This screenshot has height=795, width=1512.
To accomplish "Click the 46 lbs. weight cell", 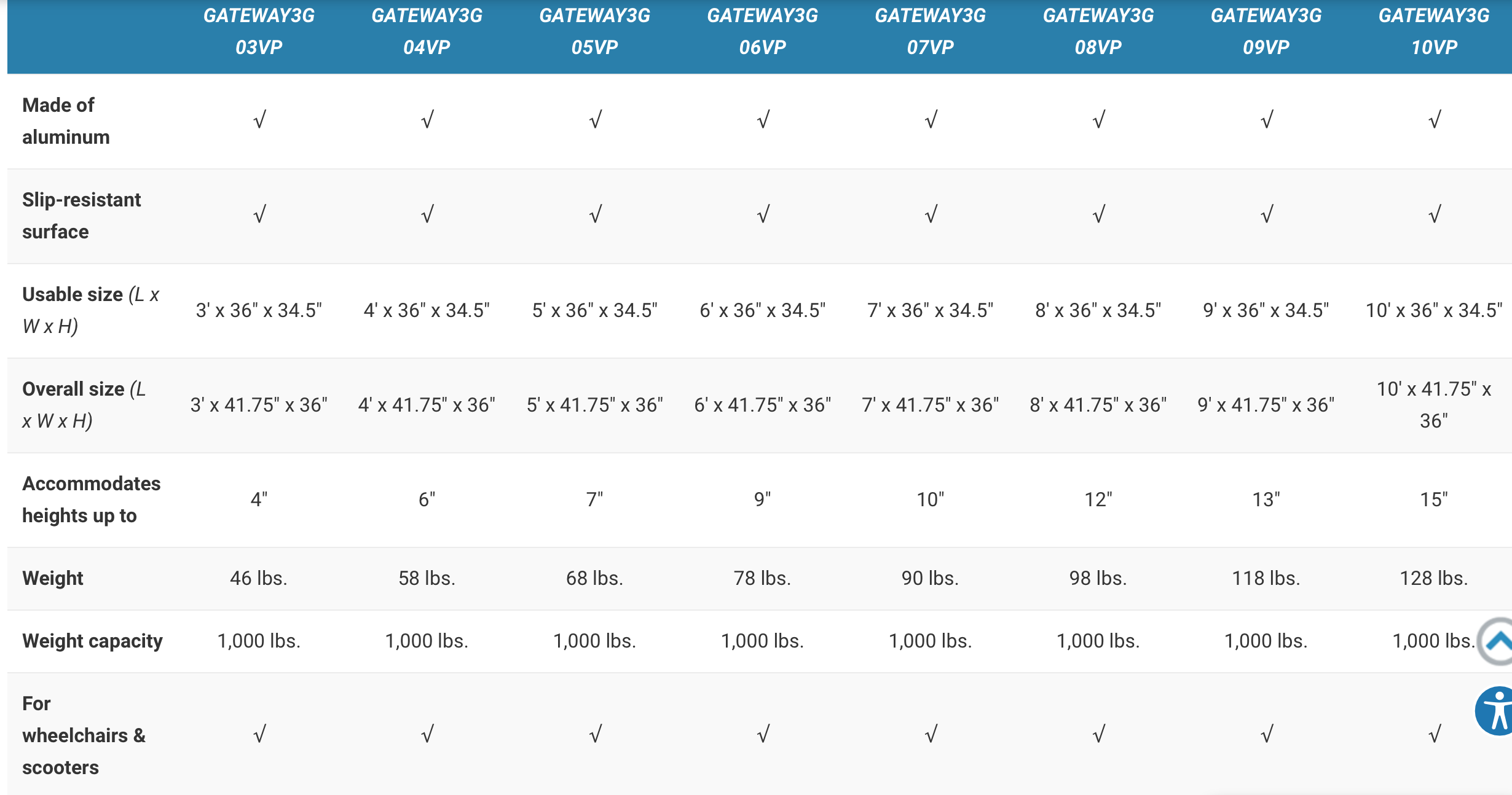I will pyautogui.click(x=259, y=578).
